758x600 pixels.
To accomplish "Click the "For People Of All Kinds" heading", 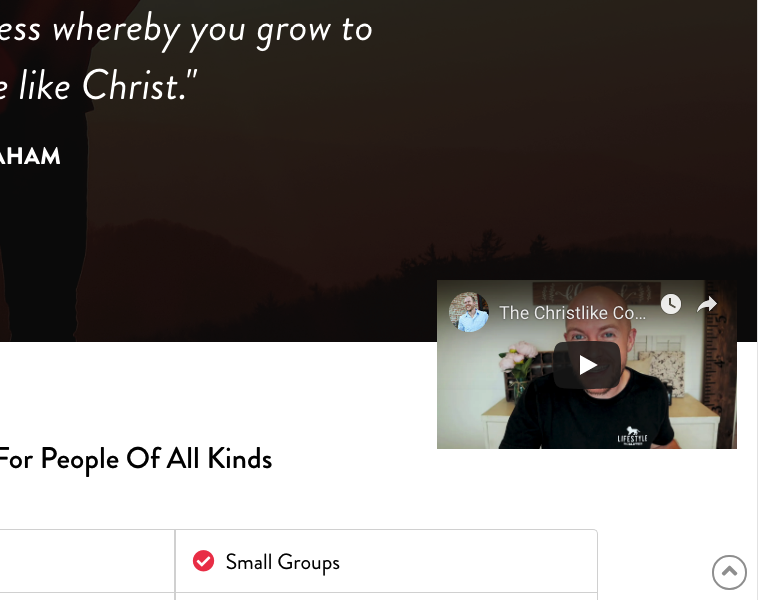I will pos(135,459).
